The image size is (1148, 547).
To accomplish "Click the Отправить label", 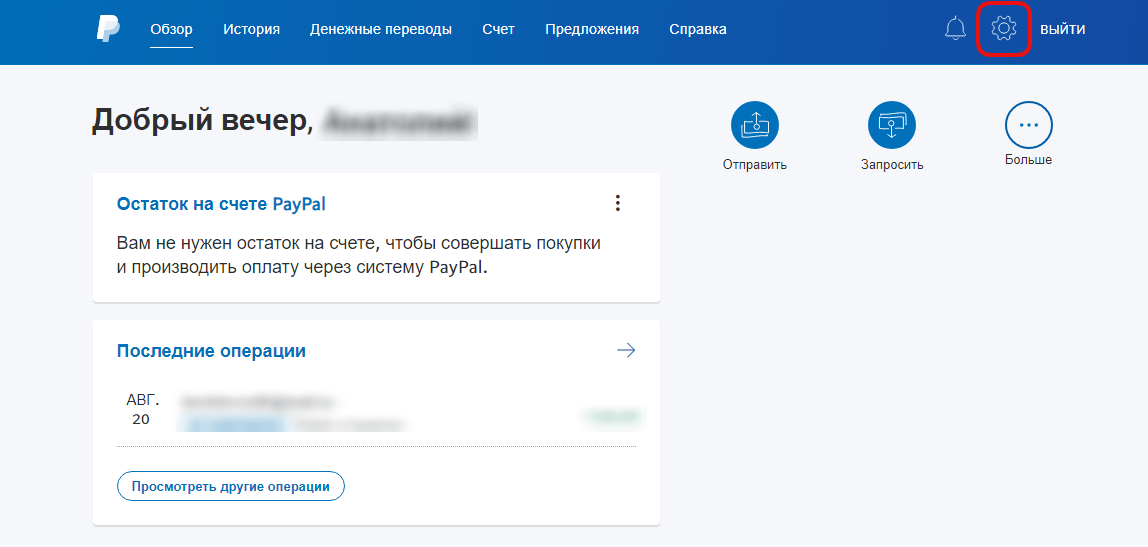I will [755, 165].
